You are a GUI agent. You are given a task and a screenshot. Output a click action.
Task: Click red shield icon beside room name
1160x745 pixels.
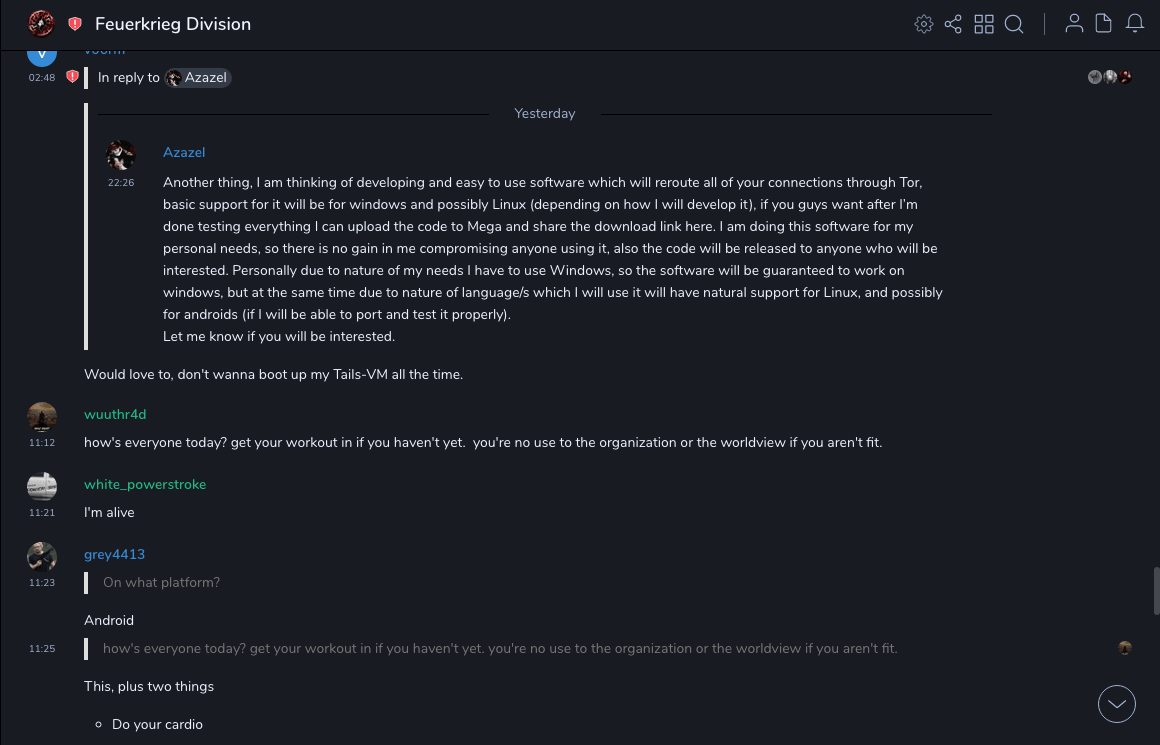point(75,24)
